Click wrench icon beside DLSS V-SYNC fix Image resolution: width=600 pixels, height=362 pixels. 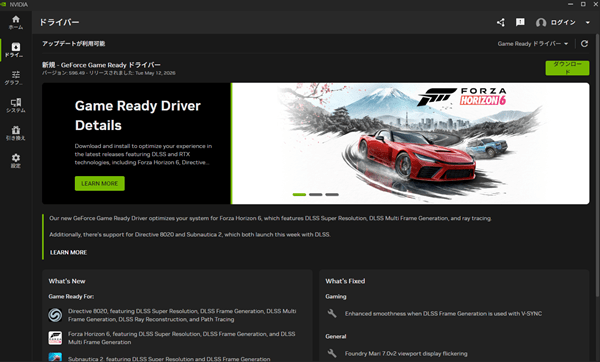click(x=332, y=313)
